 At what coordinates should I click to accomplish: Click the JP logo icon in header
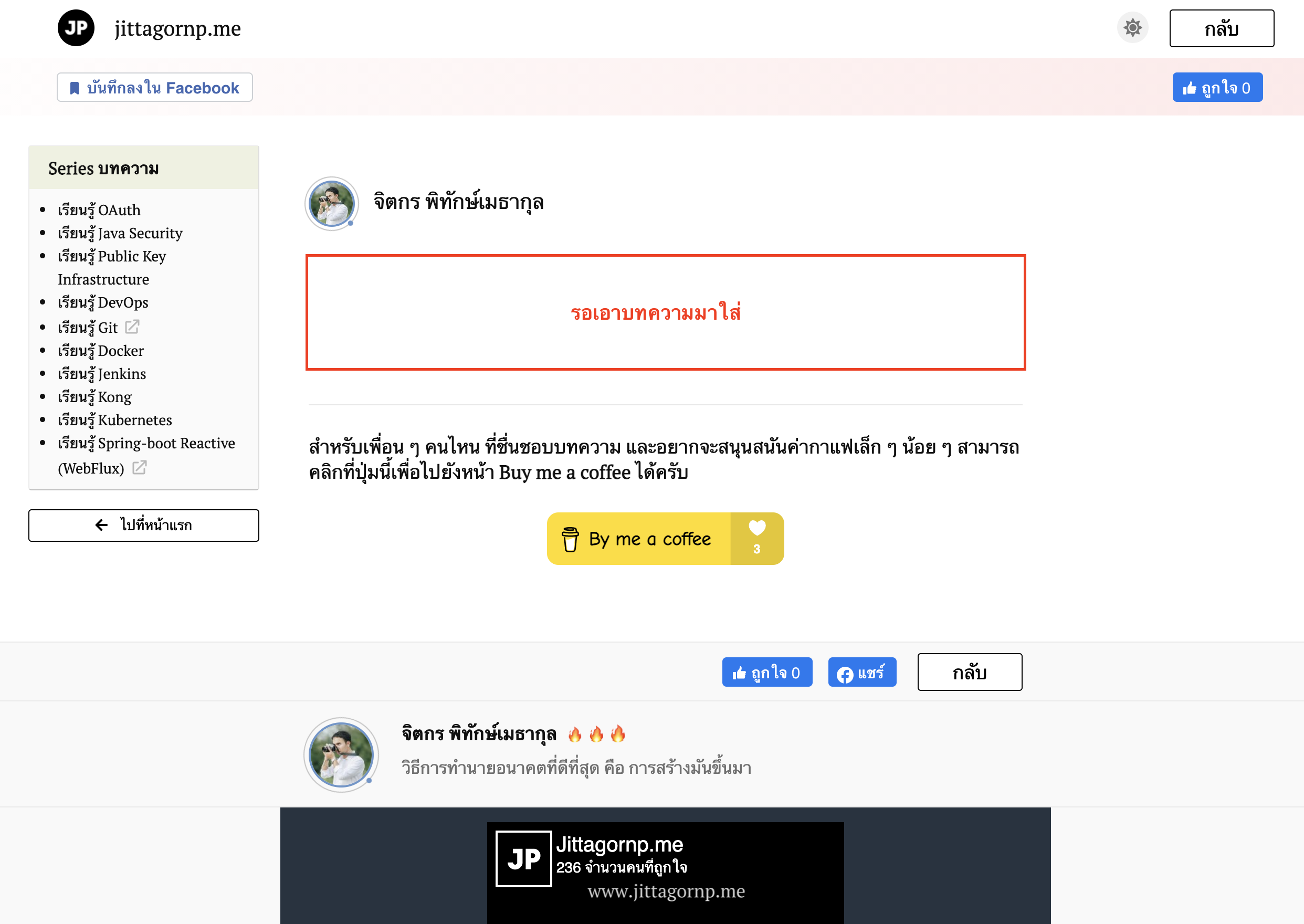click(x=76, y=28)
